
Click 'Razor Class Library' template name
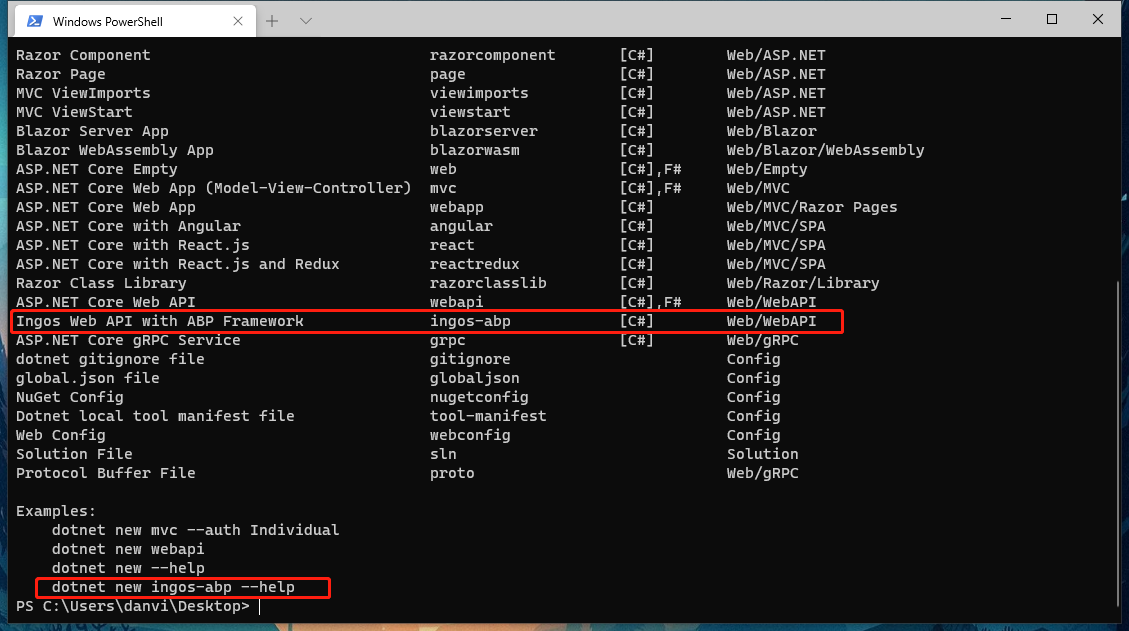click(102, 283)
